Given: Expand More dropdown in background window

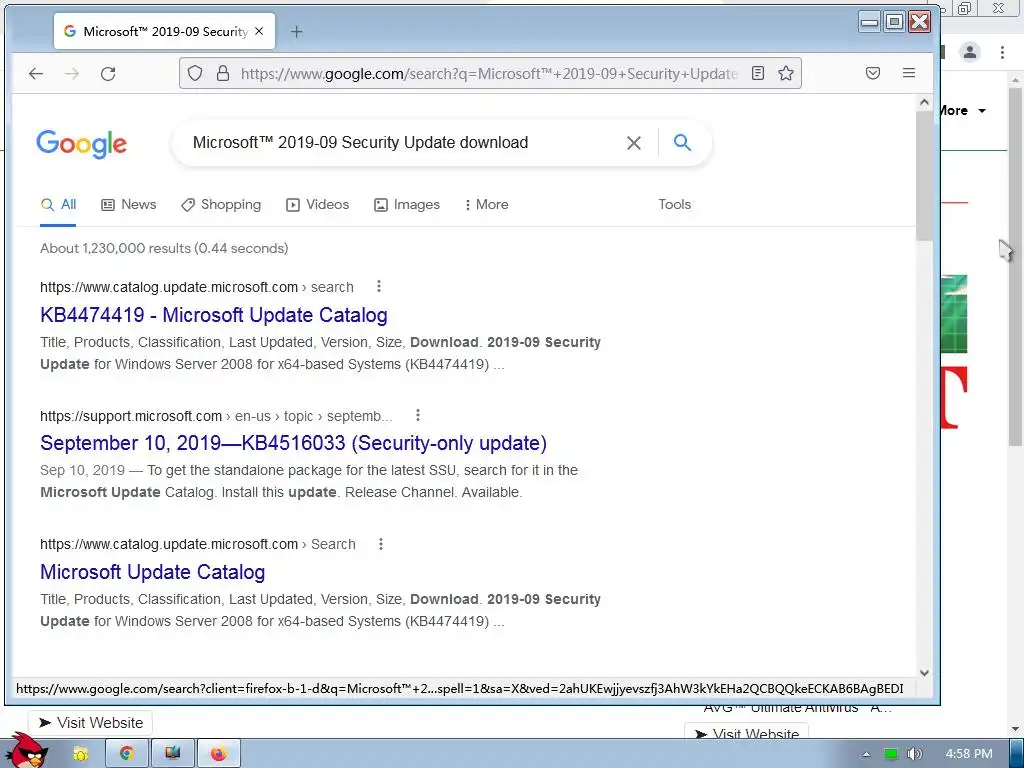Looking at the screenshot, I should tap(963, 110).
